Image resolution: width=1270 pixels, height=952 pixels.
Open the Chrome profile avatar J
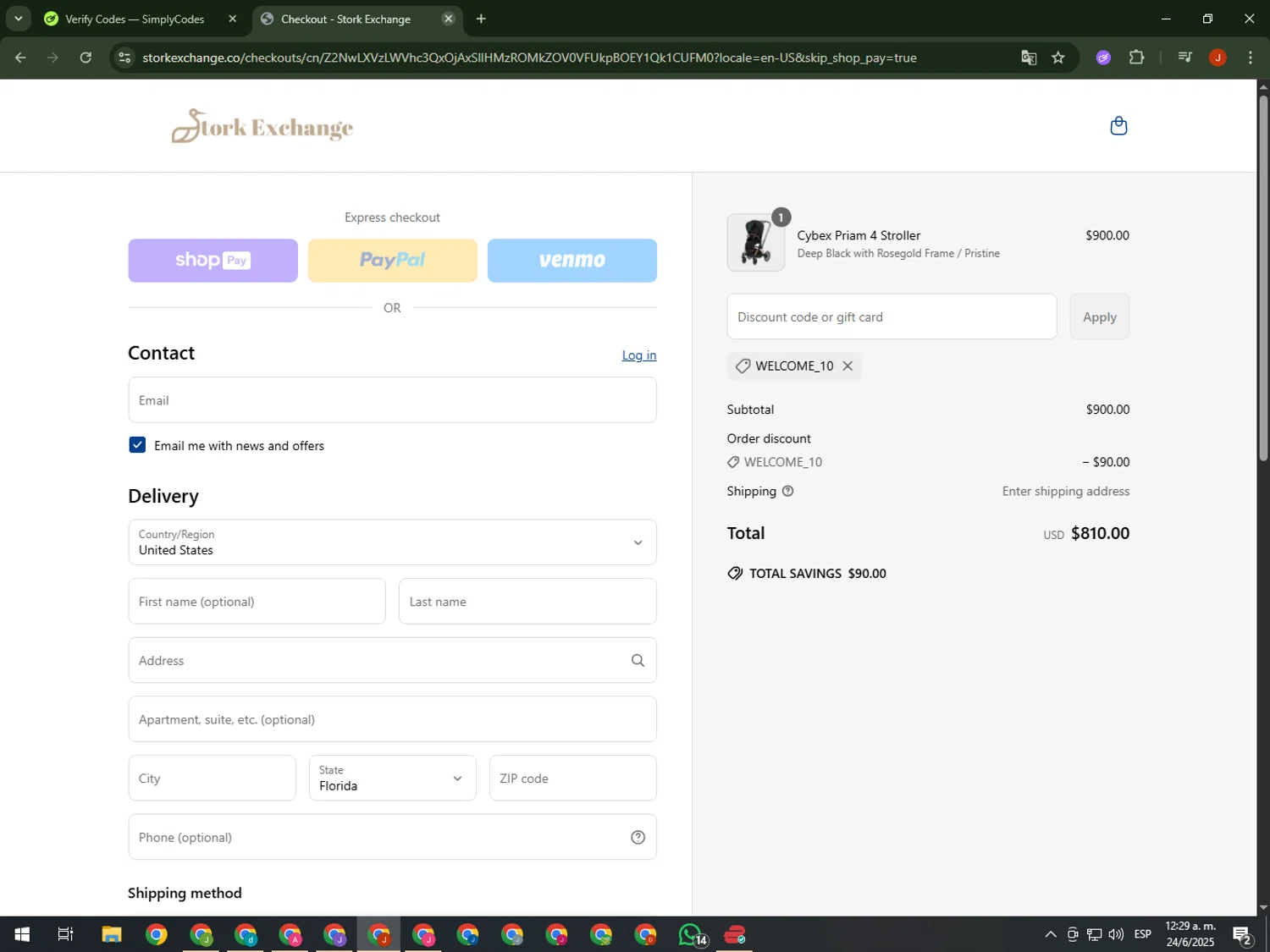pyautogui.click(x=1218, y=58)
